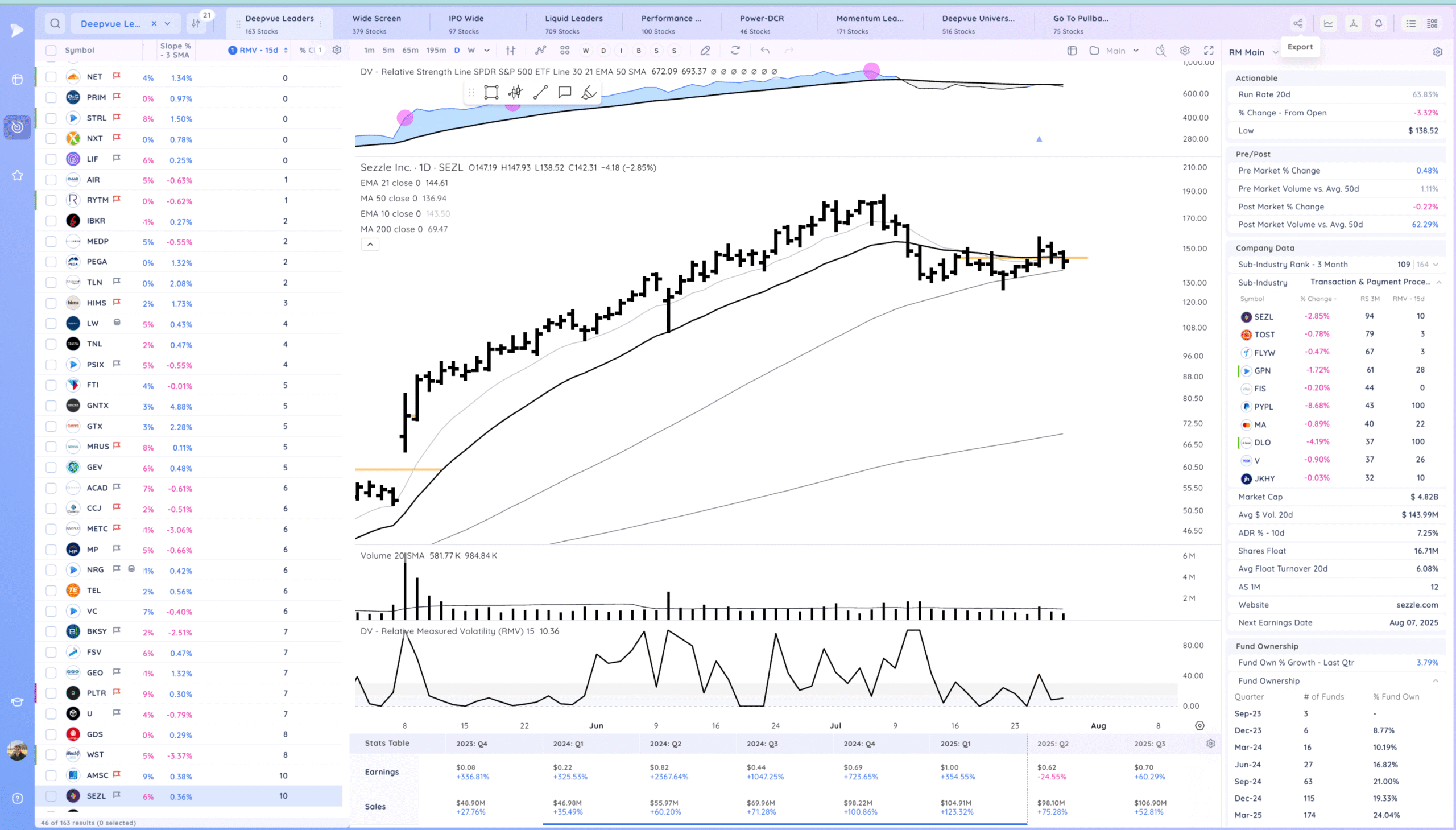
Task: Click the eraser tool in drawing toolbar
Action: tap(589, 92)
